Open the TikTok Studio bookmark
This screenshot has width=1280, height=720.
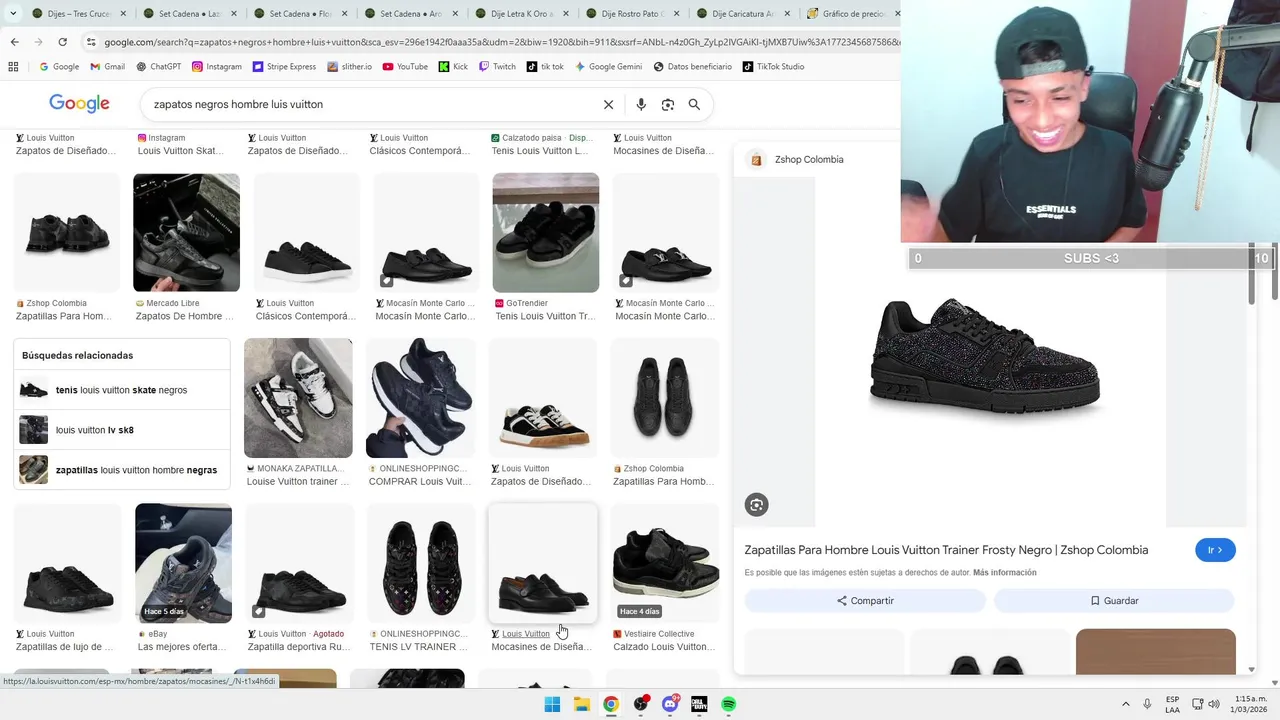point(773,67)
